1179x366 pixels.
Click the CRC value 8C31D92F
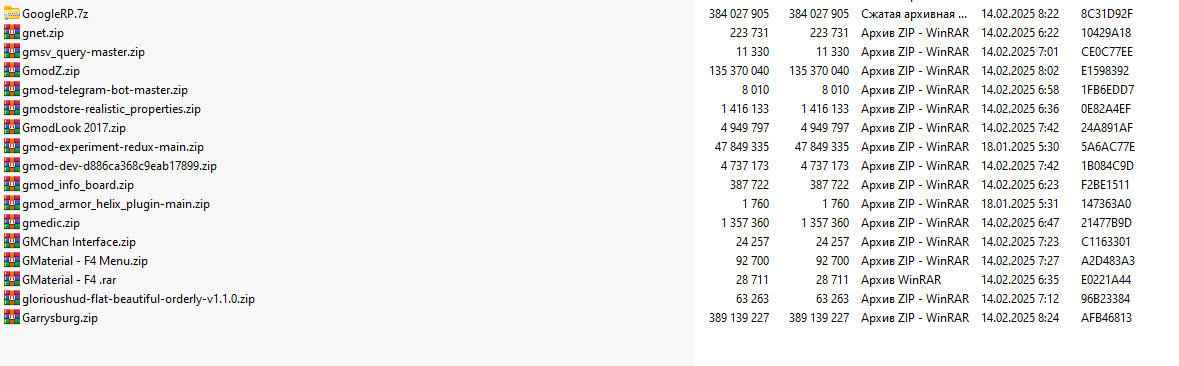[x=1107, y=14]
